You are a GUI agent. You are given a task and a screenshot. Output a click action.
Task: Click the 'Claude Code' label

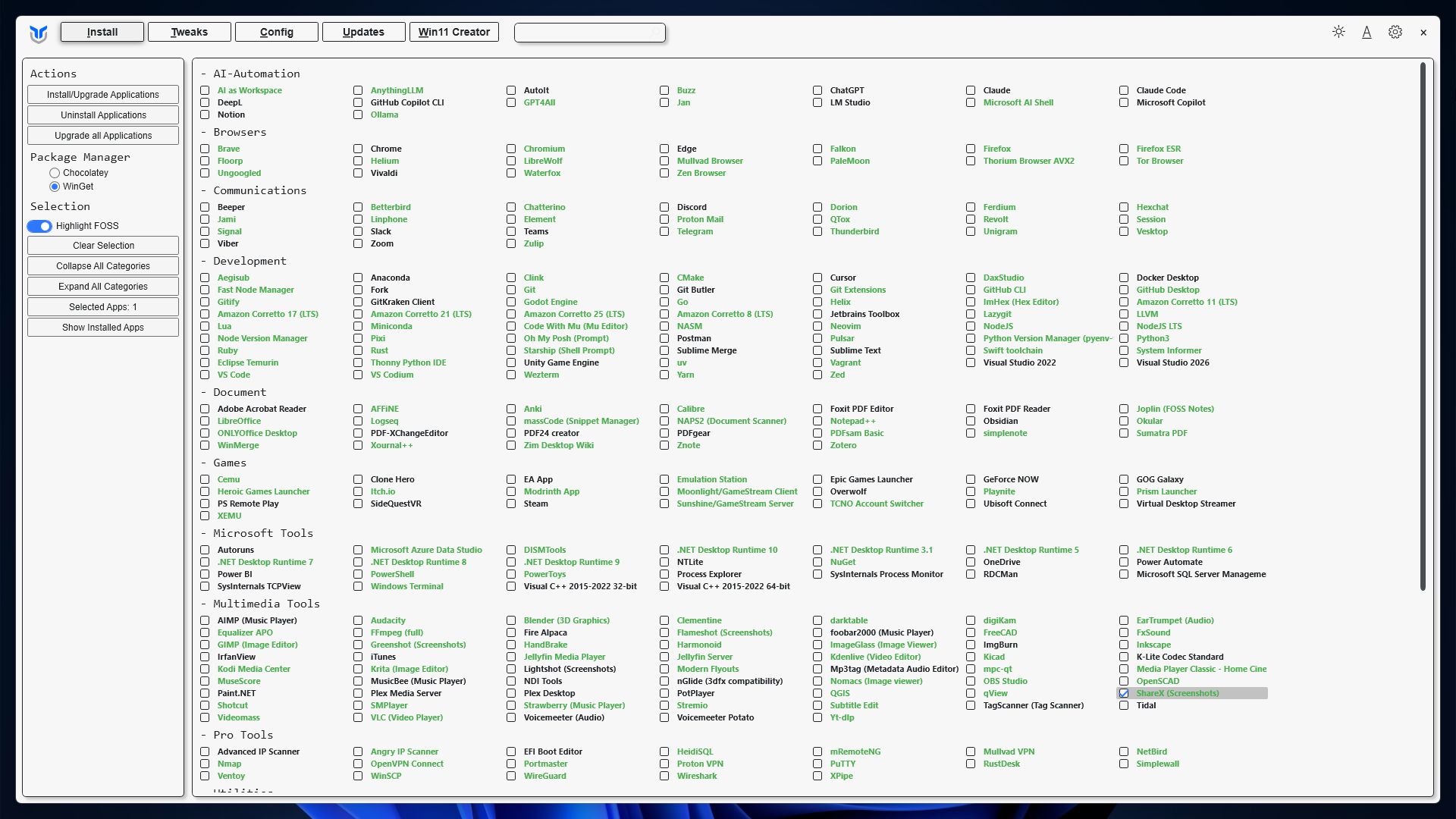pyautogui.click(x=1161, y=90)
